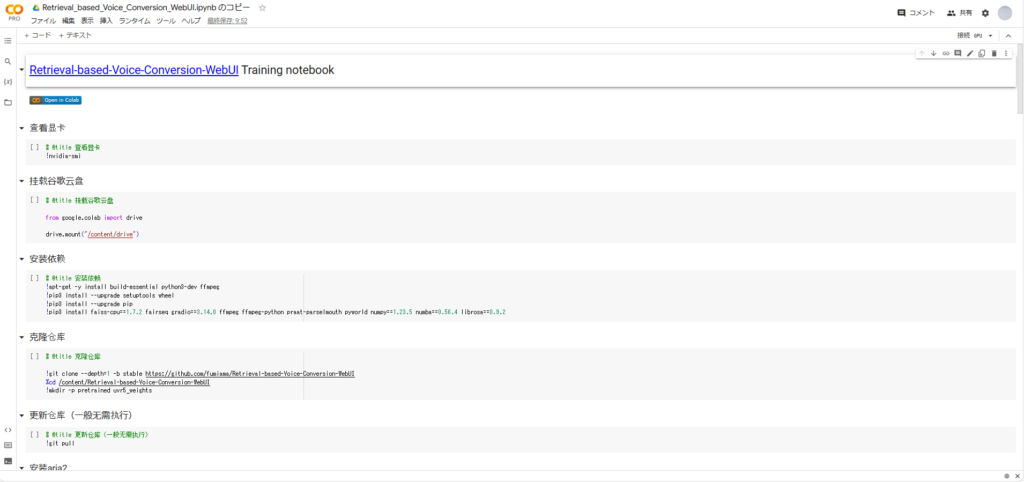Click the status dot icon in bottom bar
Screen dimensions: 1024x482
click(x=1006, y=476)
